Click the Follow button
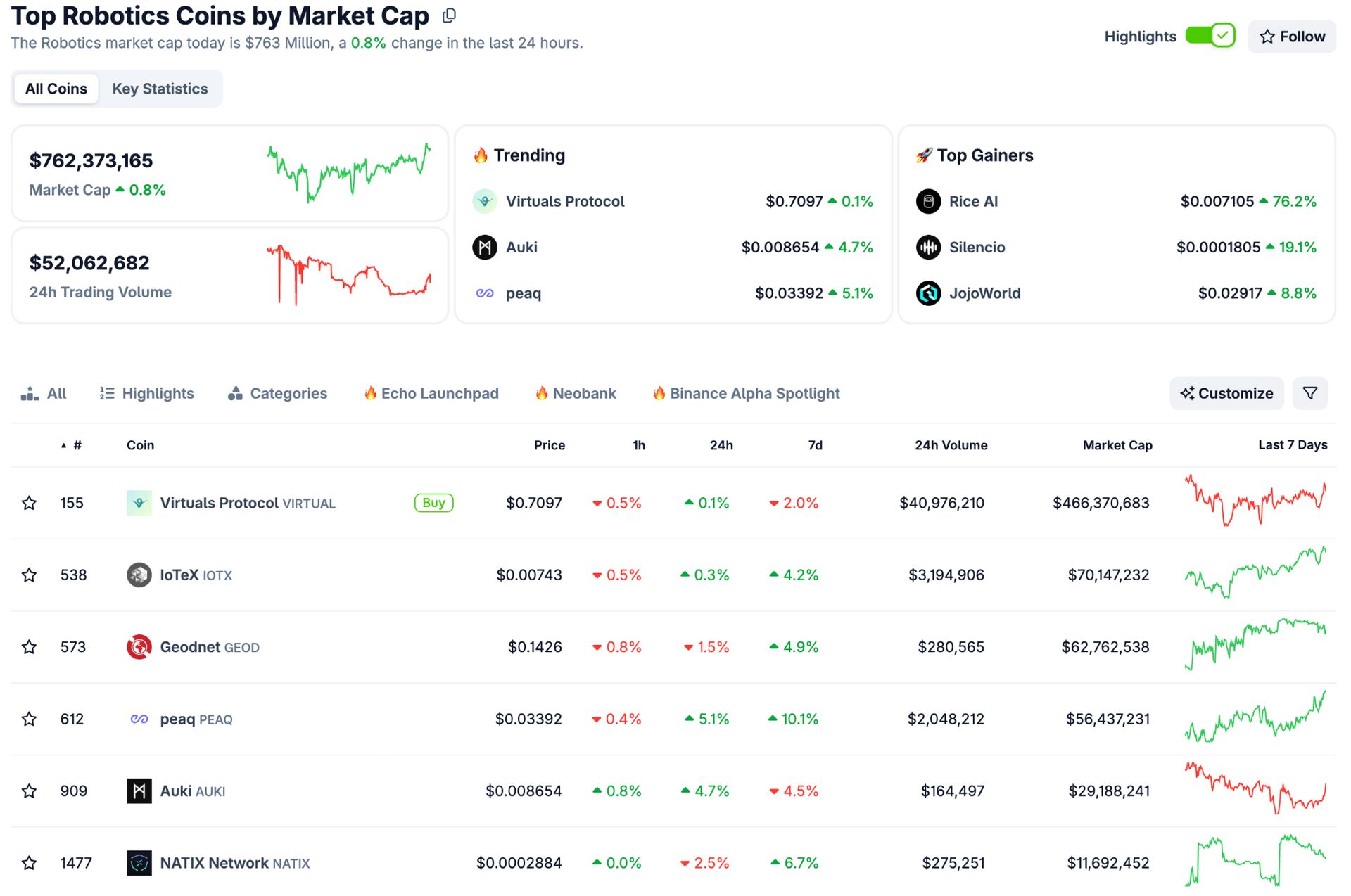The image size is (1351, 896). [x=1291, y=37]
